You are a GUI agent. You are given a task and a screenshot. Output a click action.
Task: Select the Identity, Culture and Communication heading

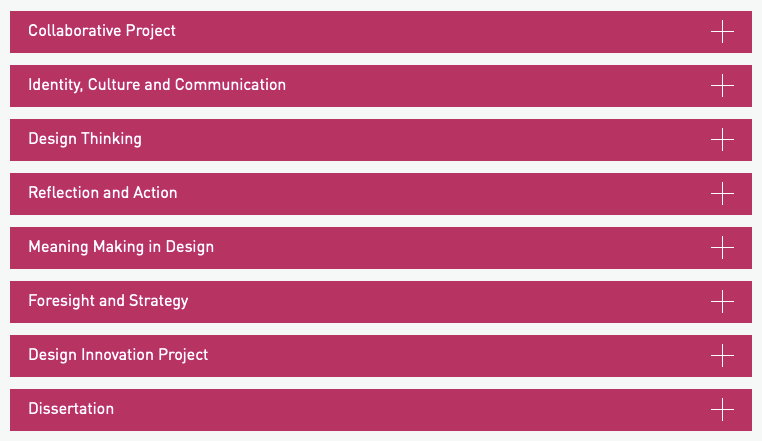tap(157, 85)
